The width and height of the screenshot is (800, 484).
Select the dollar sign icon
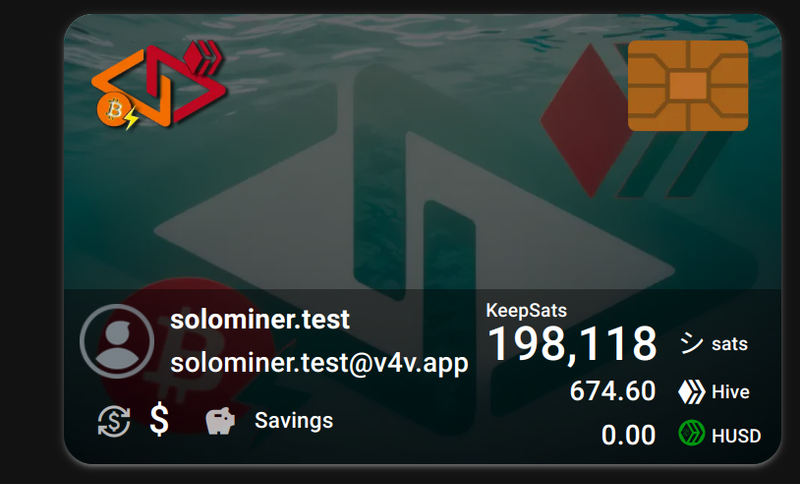[x=159, y=419]
